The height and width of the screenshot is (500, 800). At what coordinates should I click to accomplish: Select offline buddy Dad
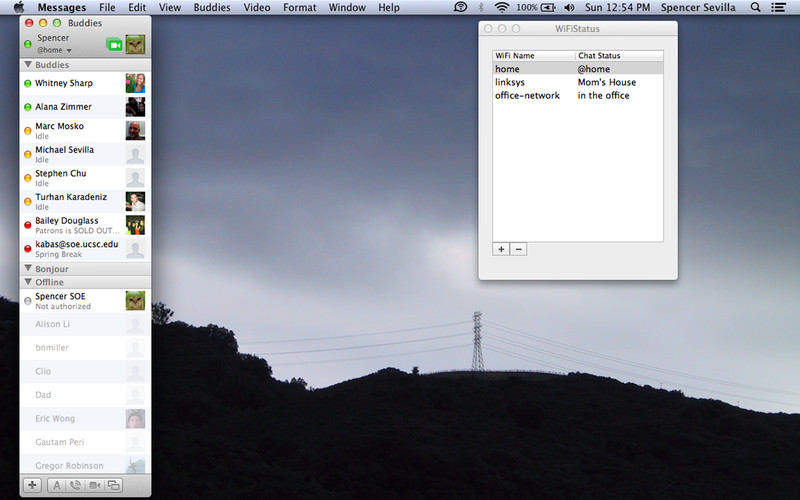(x=85, y=394)
